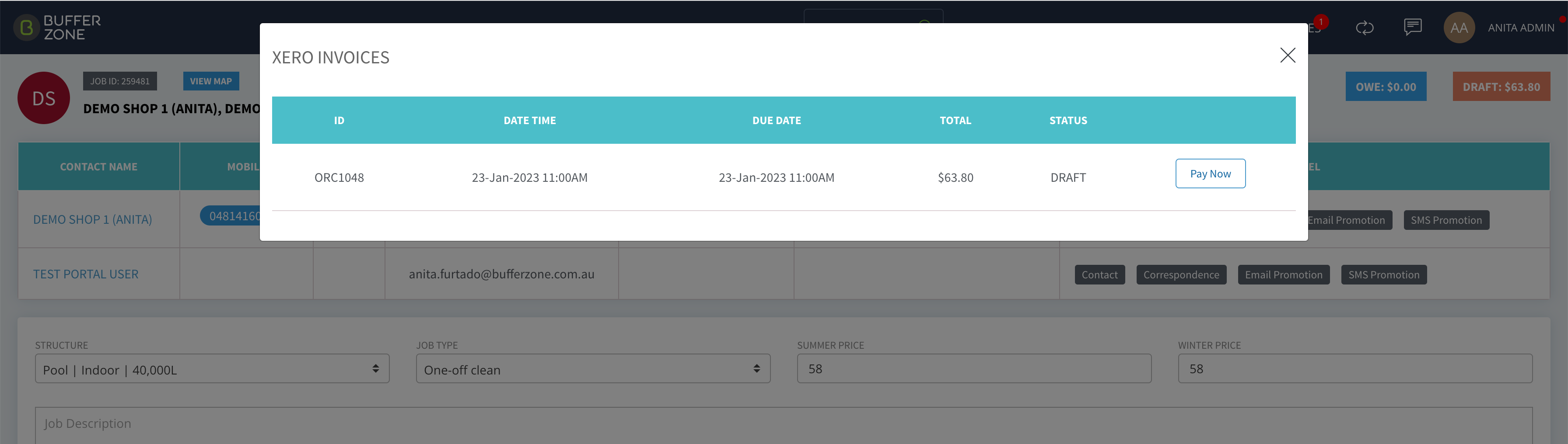The height and width of the screenshot is (444, 1568).
Task: Click the email anita.furtado@bufferzone.com.au
Action: (501, 274)
